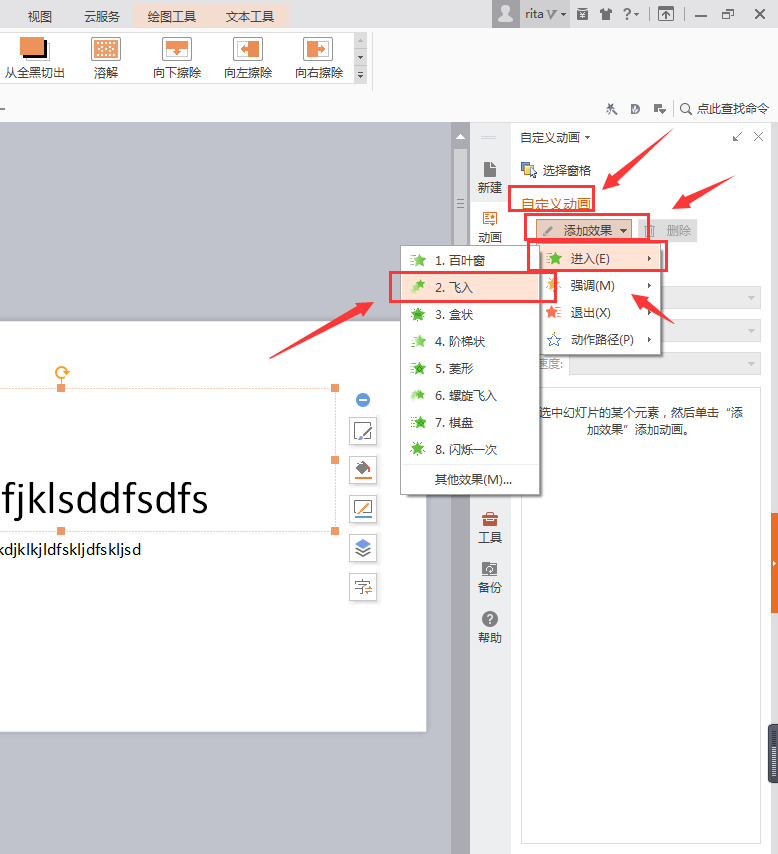Click the 选择窗格 button

point(556,170)
